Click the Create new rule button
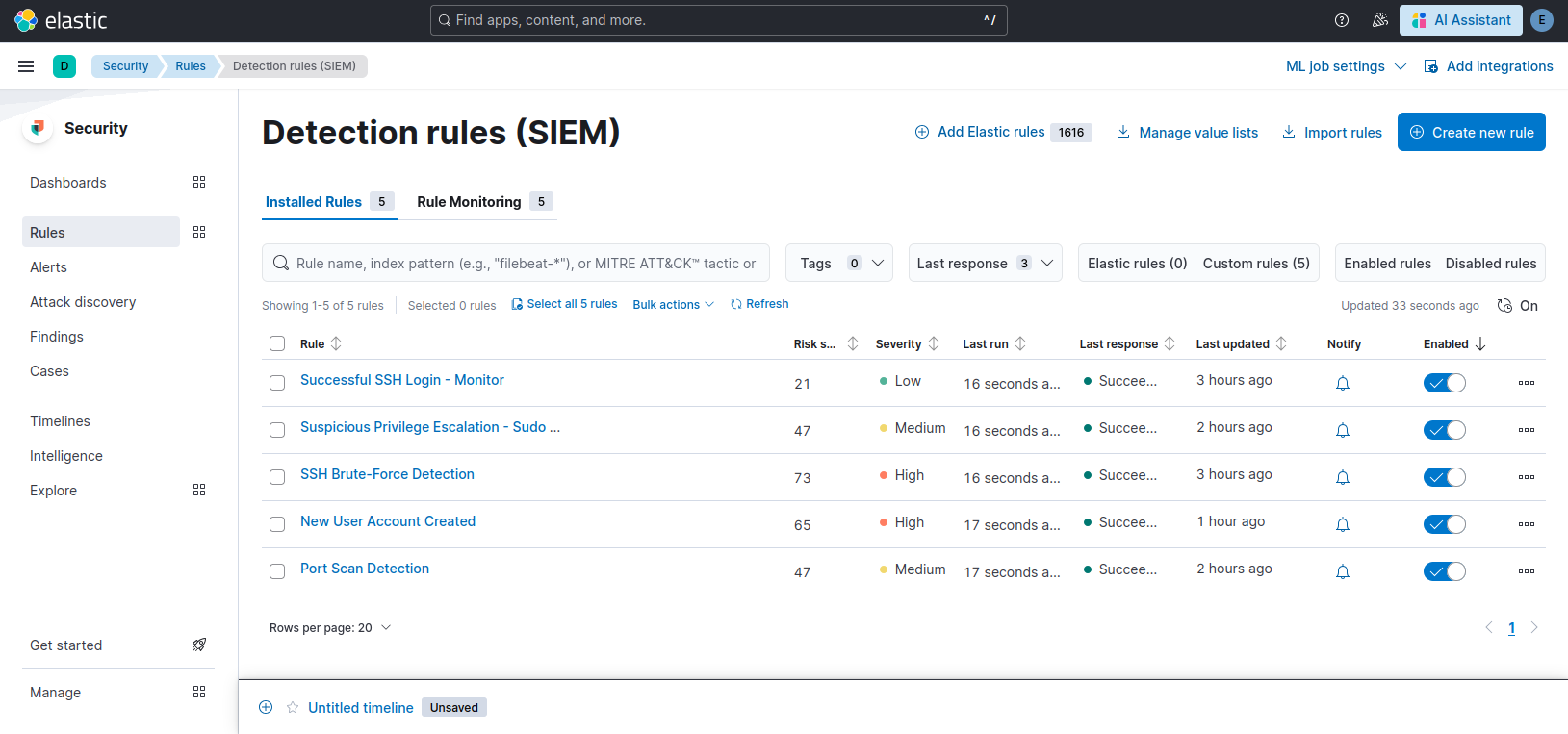 pos(1471,132)
